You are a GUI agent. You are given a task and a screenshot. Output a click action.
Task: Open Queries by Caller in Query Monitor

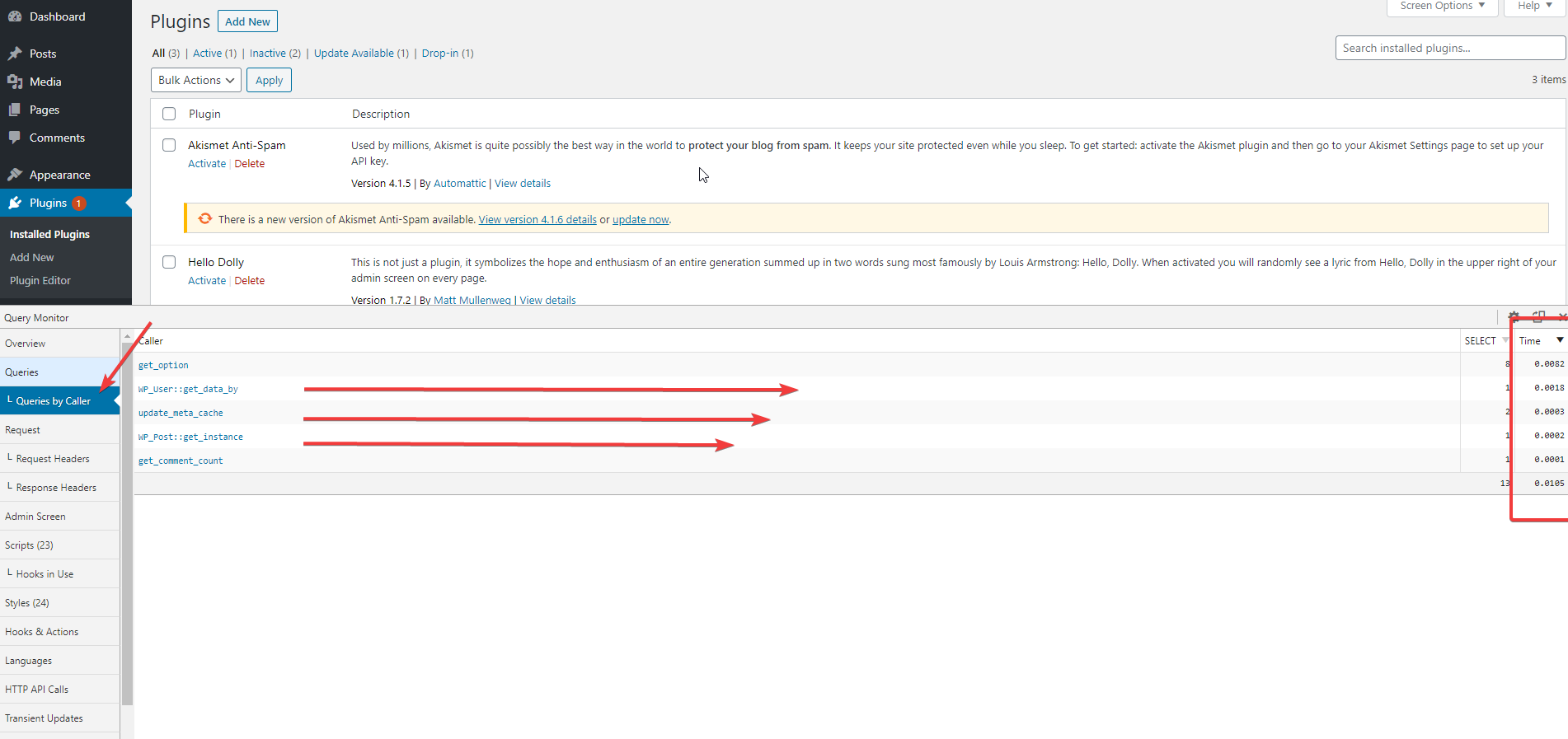click(54, 401)
